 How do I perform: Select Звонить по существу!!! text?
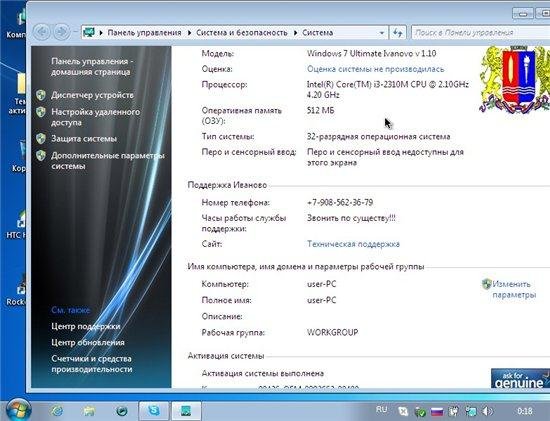[351, 218]
